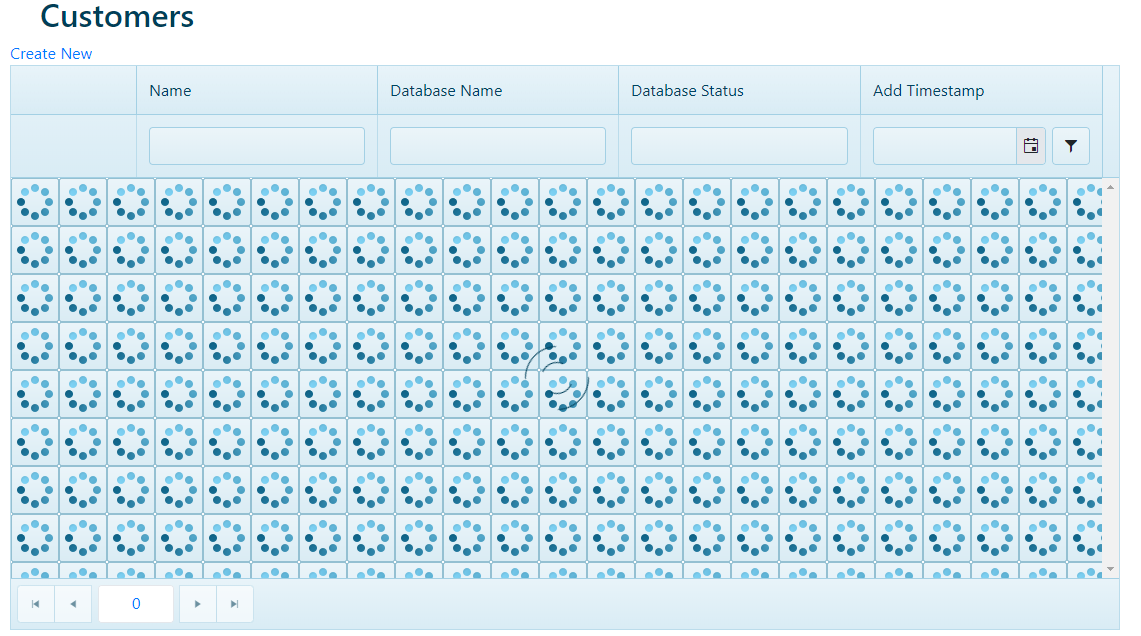Open the Add Timestamp calendar picker
The height and width of the screenshot is (636, 1141).
[1030, 146]
